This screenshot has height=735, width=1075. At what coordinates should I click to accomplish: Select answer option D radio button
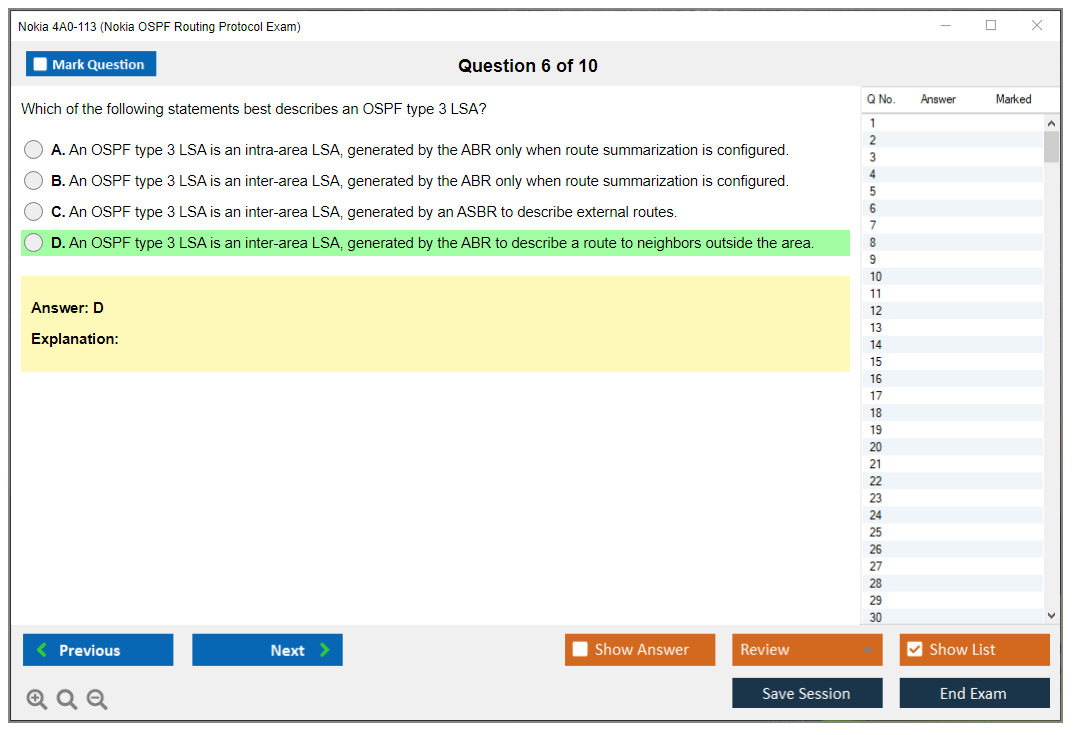33,243
